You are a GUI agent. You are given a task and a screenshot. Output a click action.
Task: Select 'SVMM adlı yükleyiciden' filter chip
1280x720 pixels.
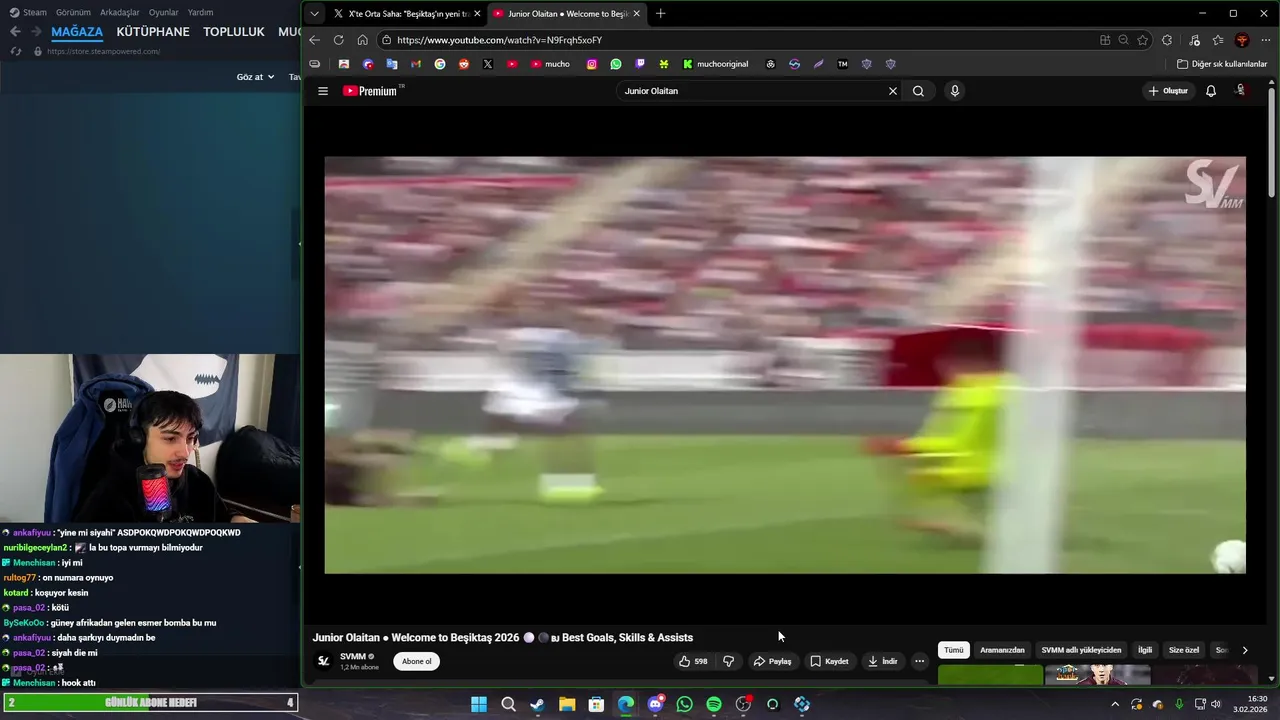(1081, 650)
